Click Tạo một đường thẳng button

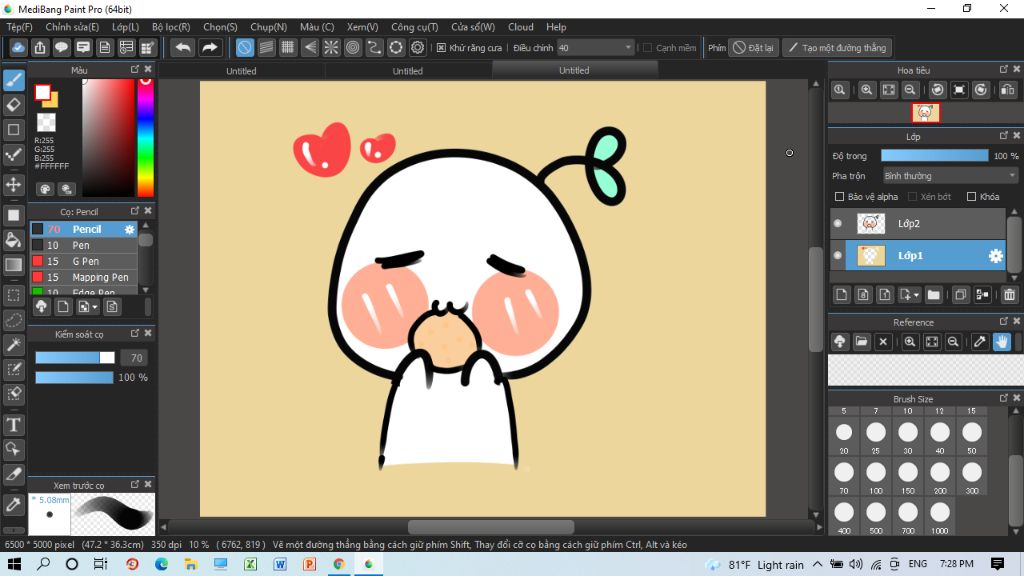tap(838, 48)
